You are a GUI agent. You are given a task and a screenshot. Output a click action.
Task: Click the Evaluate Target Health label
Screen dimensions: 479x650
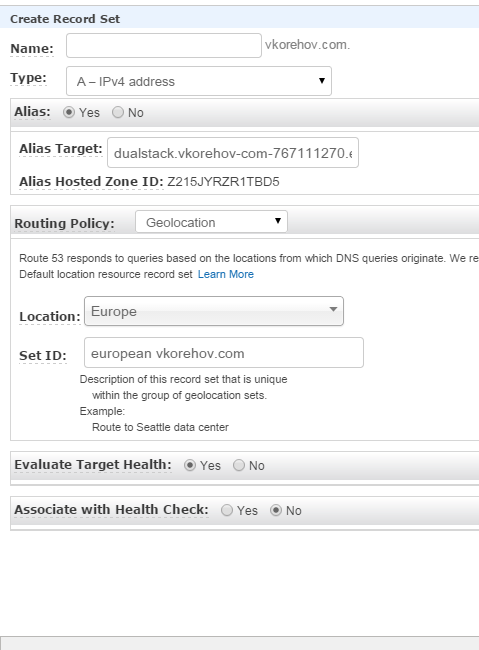coord(93,465)
